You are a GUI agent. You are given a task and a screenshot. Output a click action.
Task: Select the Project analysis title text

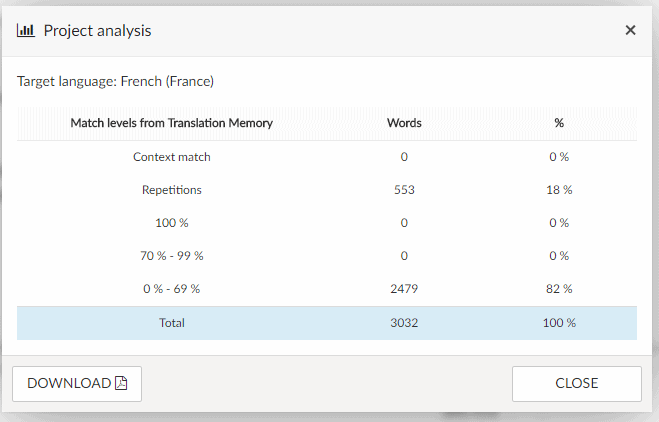click(x=98, y=31)
